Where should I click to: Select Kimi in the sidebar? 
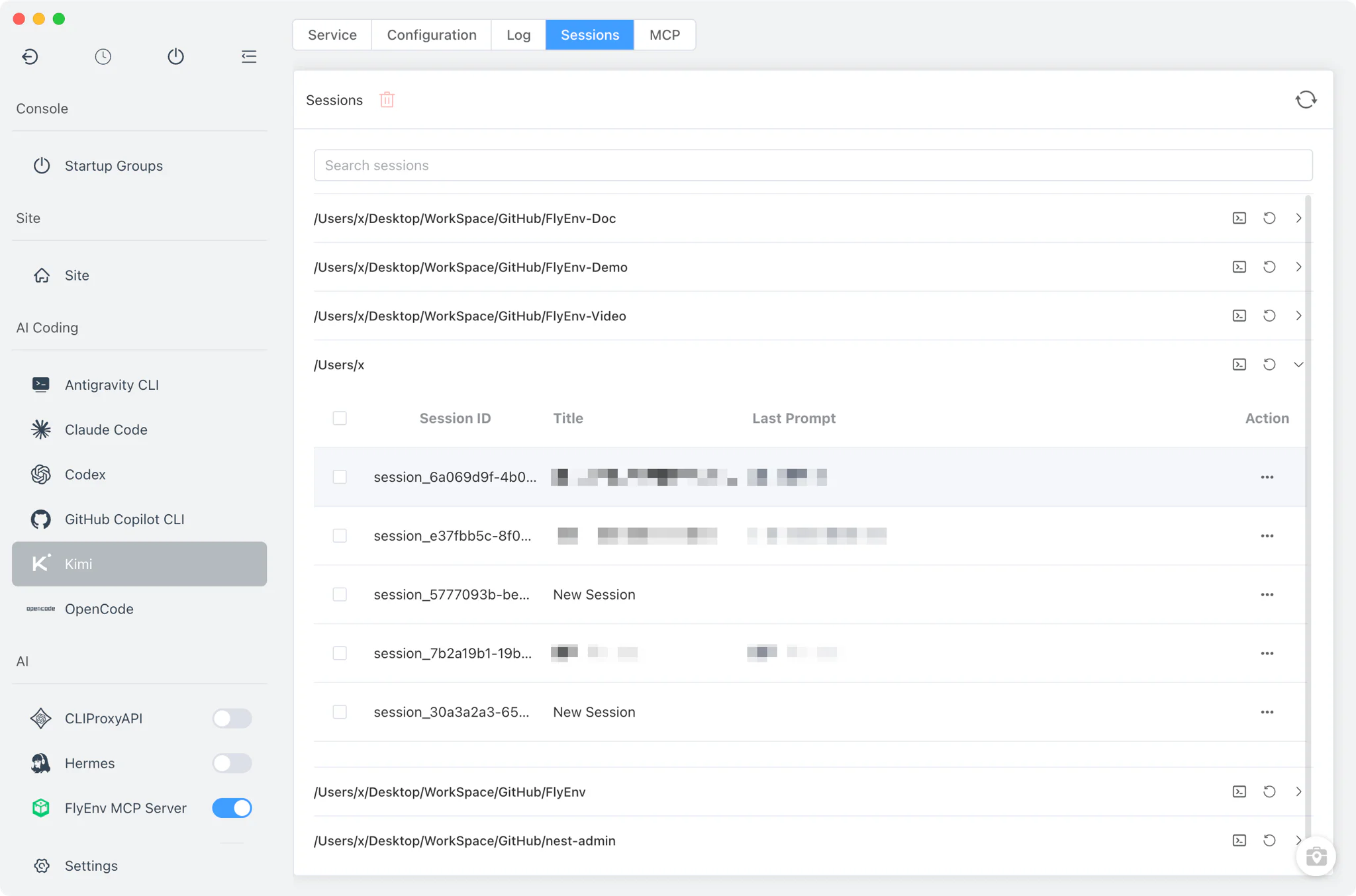[139, 564]
